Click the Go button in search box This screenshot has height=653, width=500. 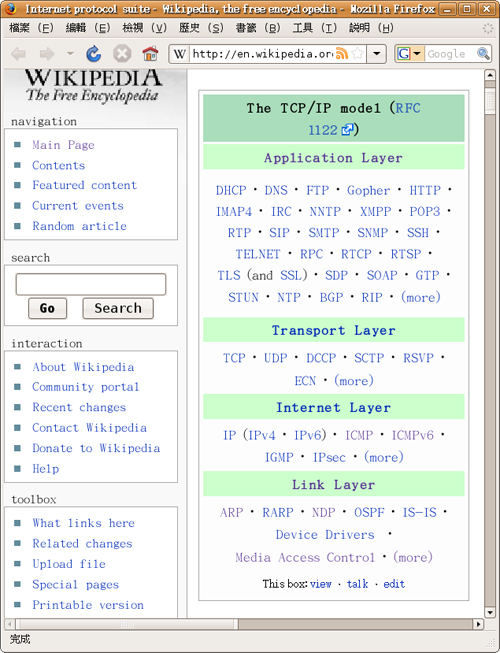pos(47,308)
